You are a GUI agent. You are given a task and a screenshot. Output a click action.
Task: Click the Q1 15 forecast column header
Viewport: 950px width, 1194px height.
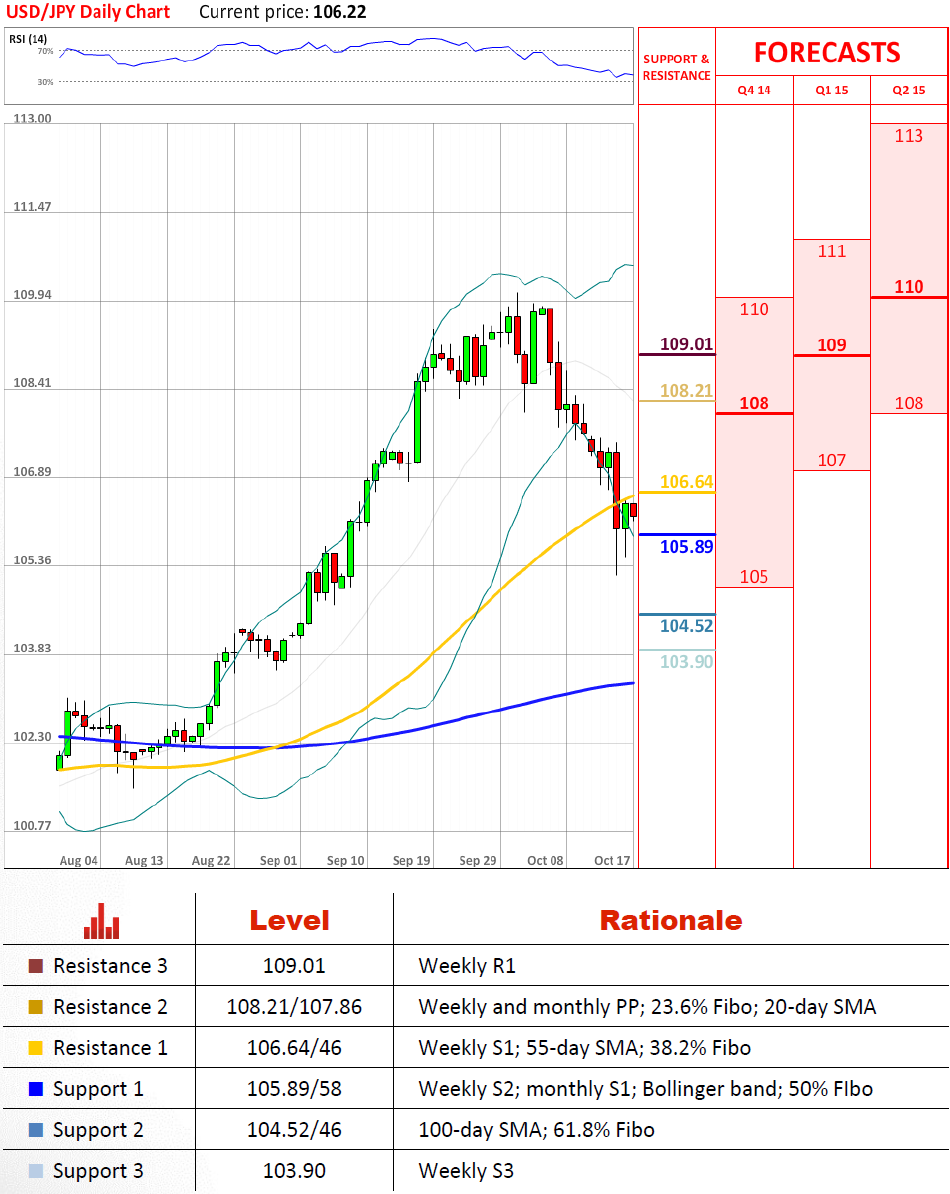(x=831, y=90)
